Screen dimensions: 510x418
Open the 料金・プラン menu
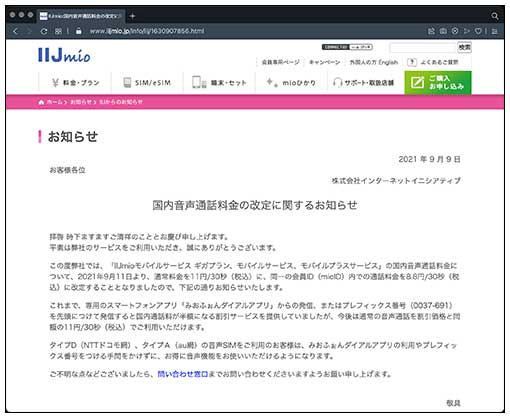(x=75, y=83)
